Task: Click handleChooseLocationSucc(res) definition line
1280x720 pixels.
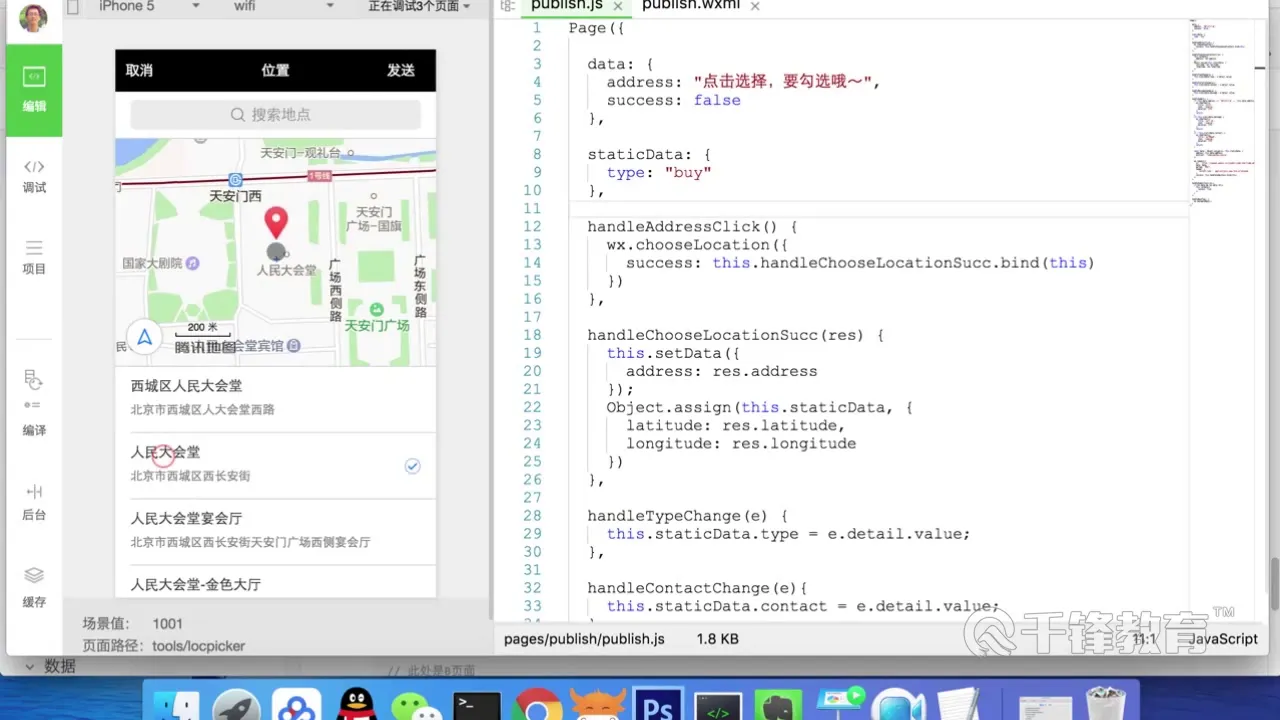Action: (735, 335)
